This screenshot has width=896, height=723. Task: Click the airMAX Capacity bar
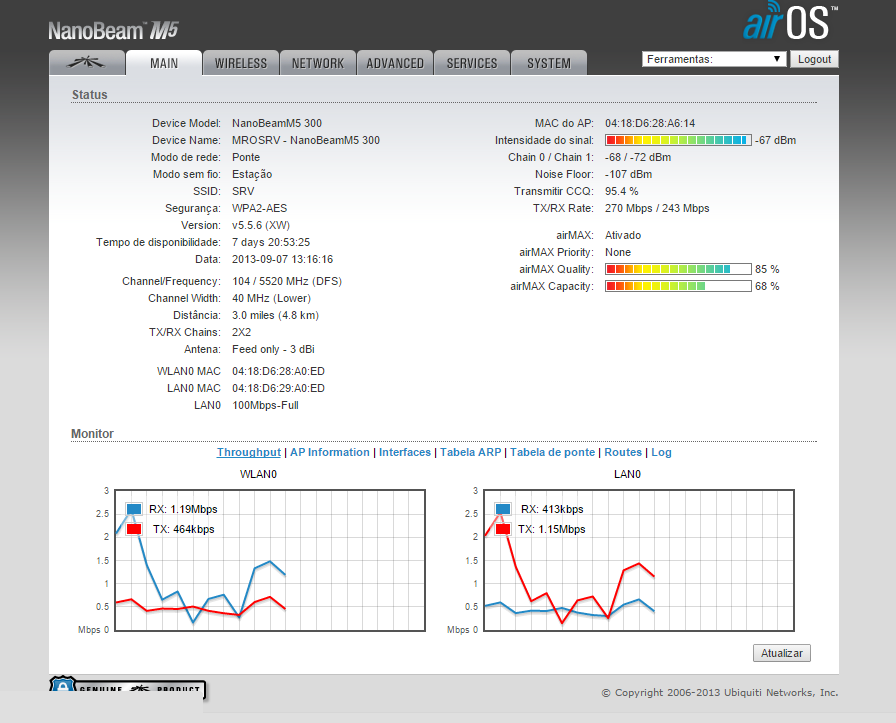678,286
